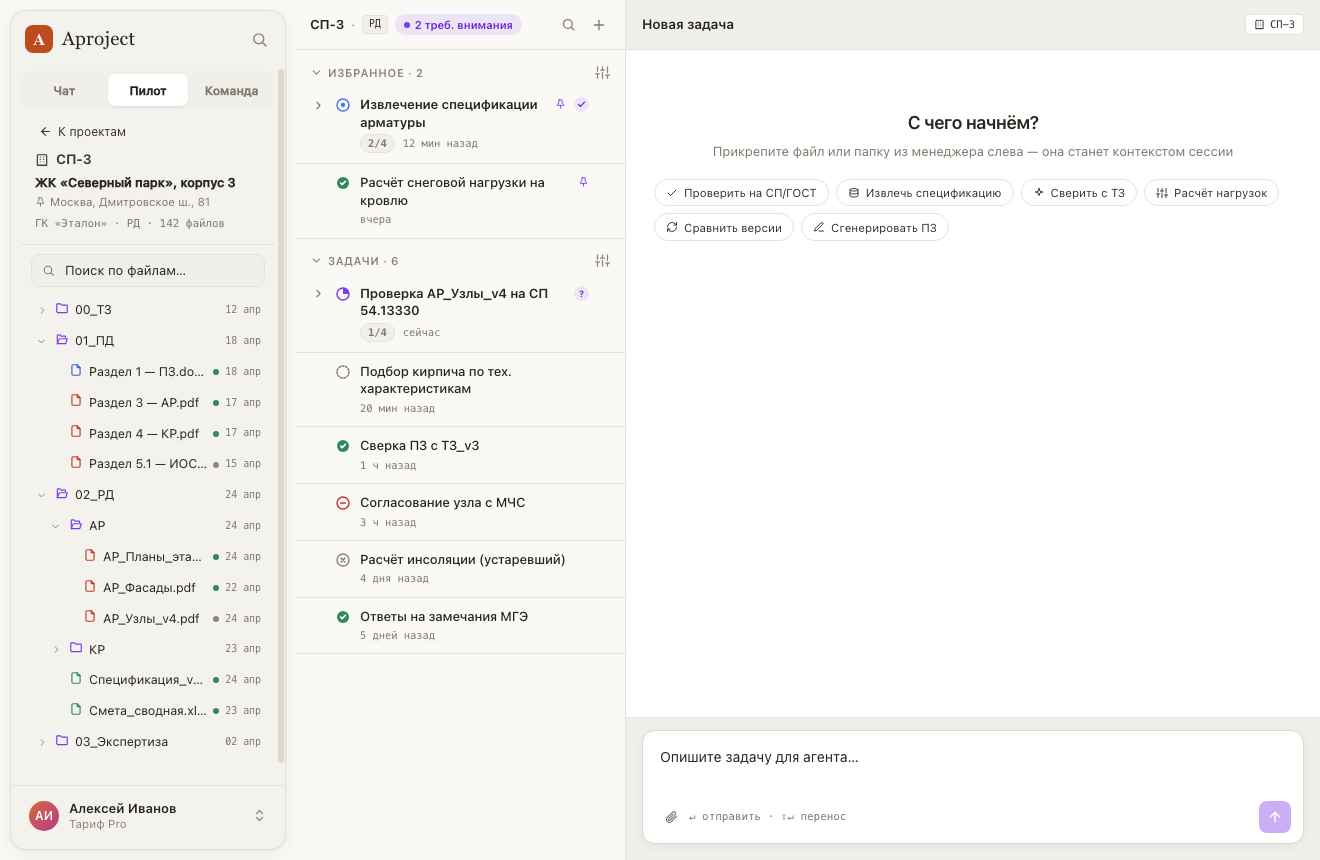
Task: Focus the Опишите задачу для агента field
Action: click(x=972, y=763)
